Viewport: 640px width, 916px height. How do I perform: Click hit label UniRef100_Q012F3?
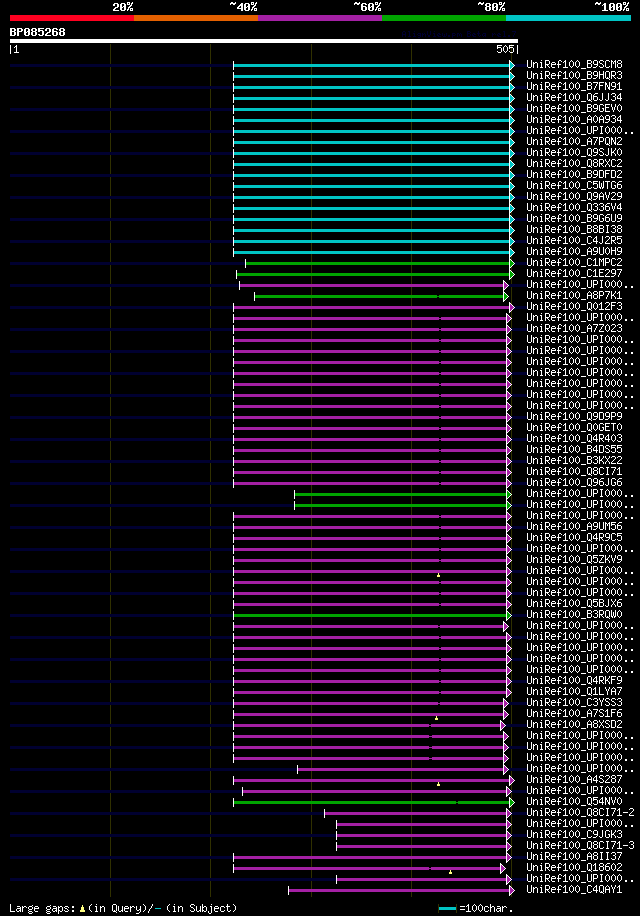(x=574, y=306)
